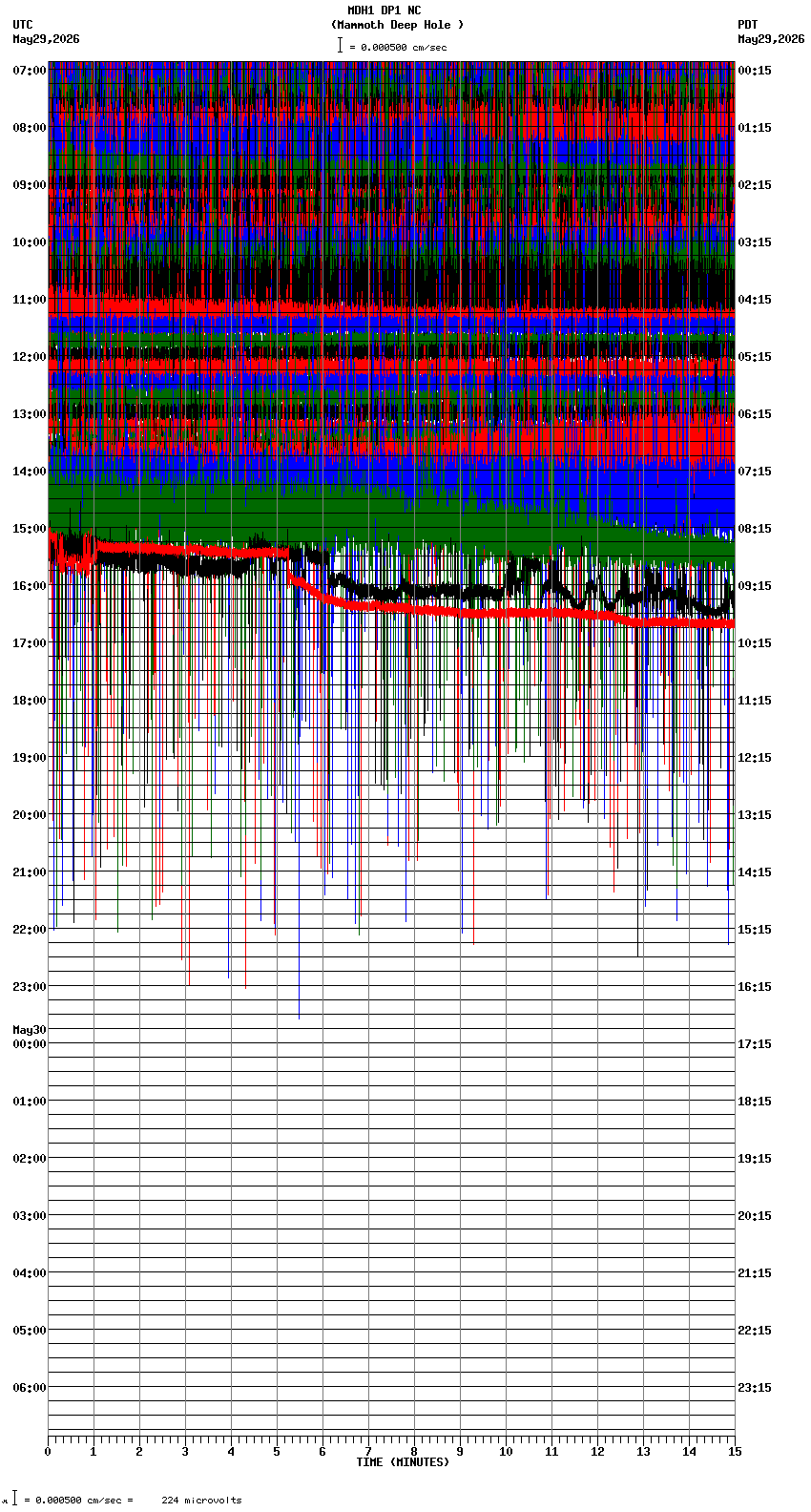
Task: Click minute tick label '13' on axis
Action: [x=643, y=1452]
